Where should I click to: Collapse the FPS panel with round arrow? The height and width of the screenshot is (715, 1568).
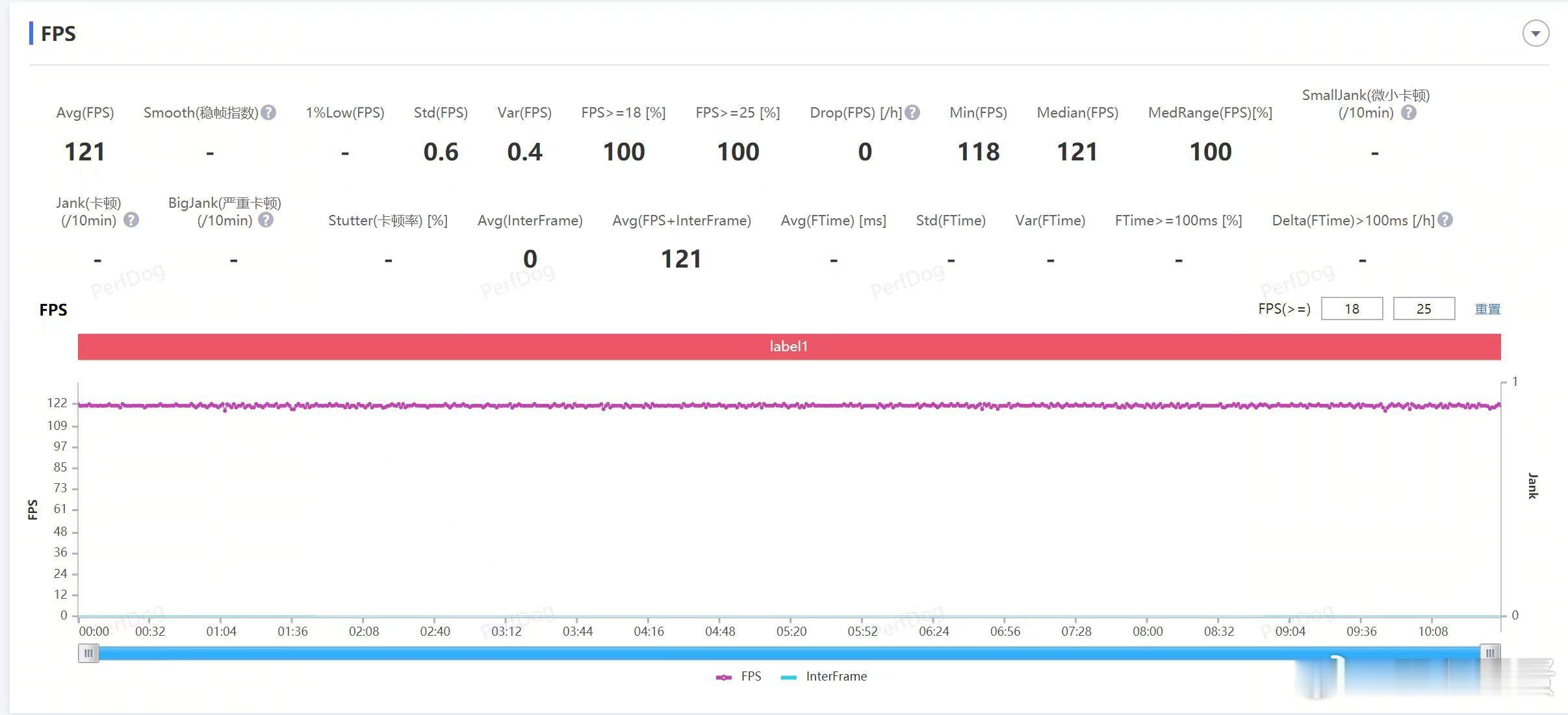1536,34
